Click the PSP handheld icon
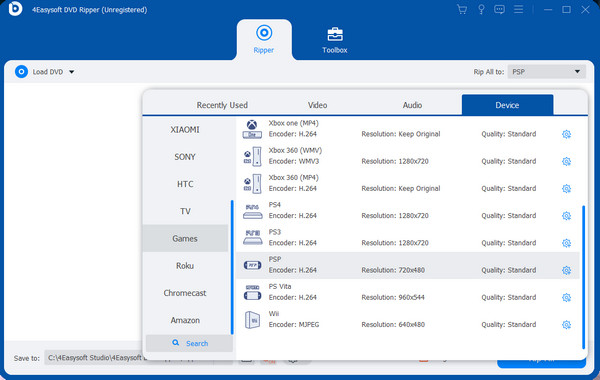Image resolution: width=600 pixels, height=380 pixels. [x=253, y=265]
